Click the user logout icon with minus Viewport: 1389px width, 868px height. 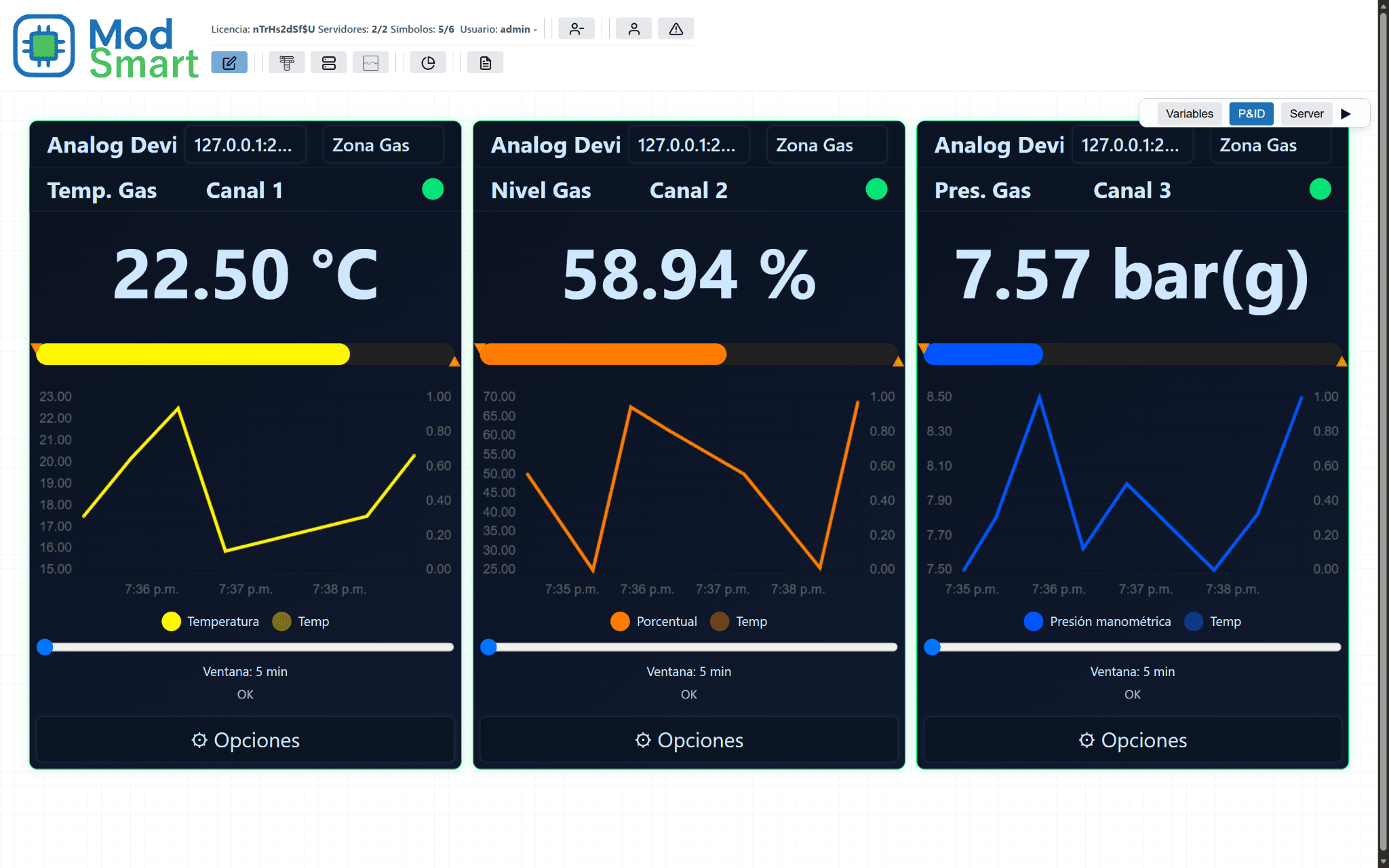(x=576, y=28)
